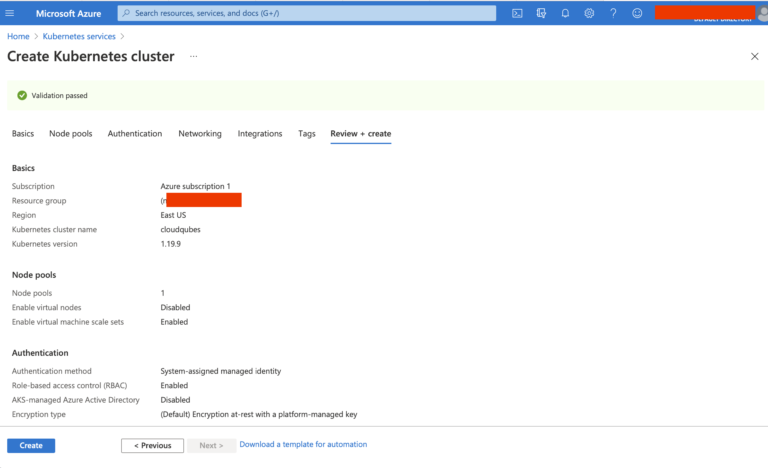
Task: Click the Enable virtual nodes label
Action: pos(47,307)
